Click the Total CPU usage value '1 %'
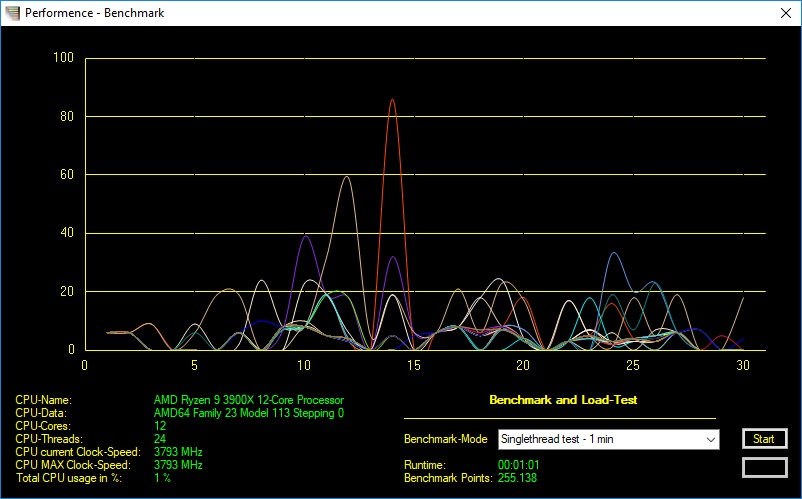The width and height of the screenshot is (802, 499). tap(162, 478)
